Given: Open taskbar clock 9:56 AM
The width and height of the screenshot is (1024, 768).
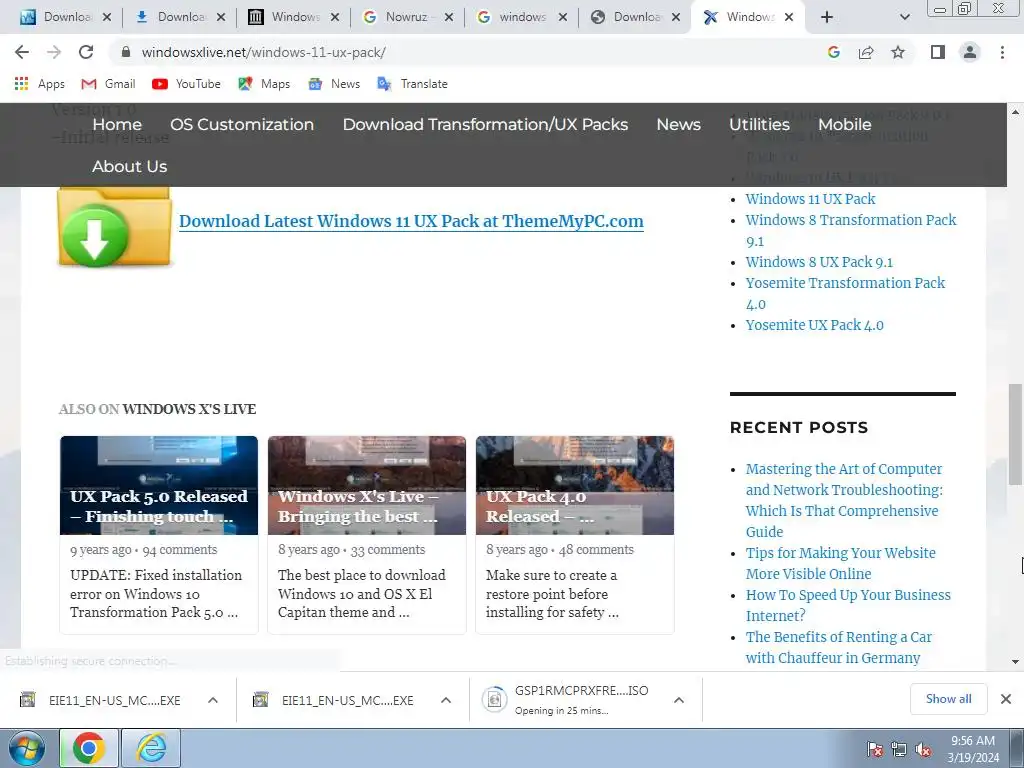Looking at the screenshot, I should (x=973, y=749).
